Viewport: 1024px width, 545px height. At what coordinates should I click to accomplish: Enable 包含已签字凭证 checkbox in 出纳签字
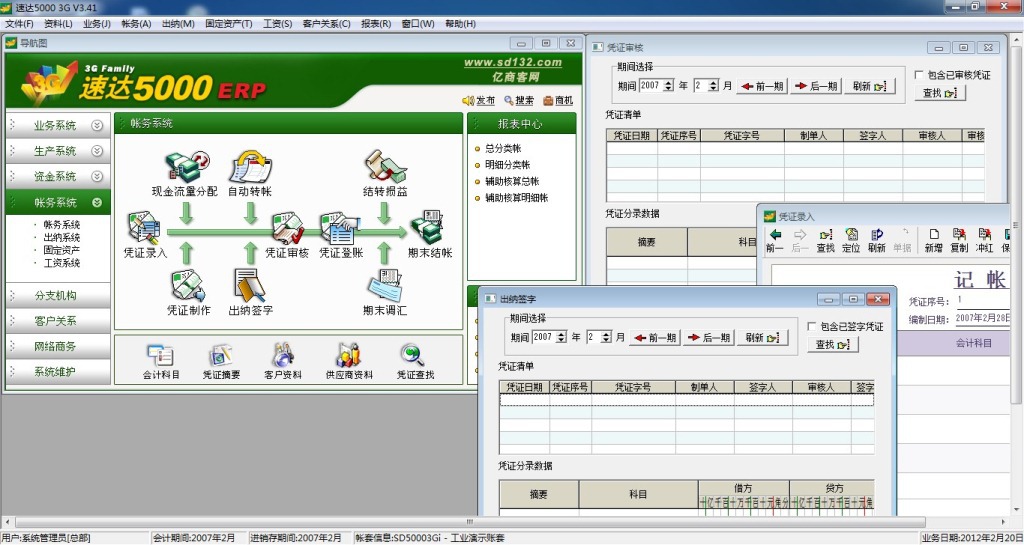[812, 326]
